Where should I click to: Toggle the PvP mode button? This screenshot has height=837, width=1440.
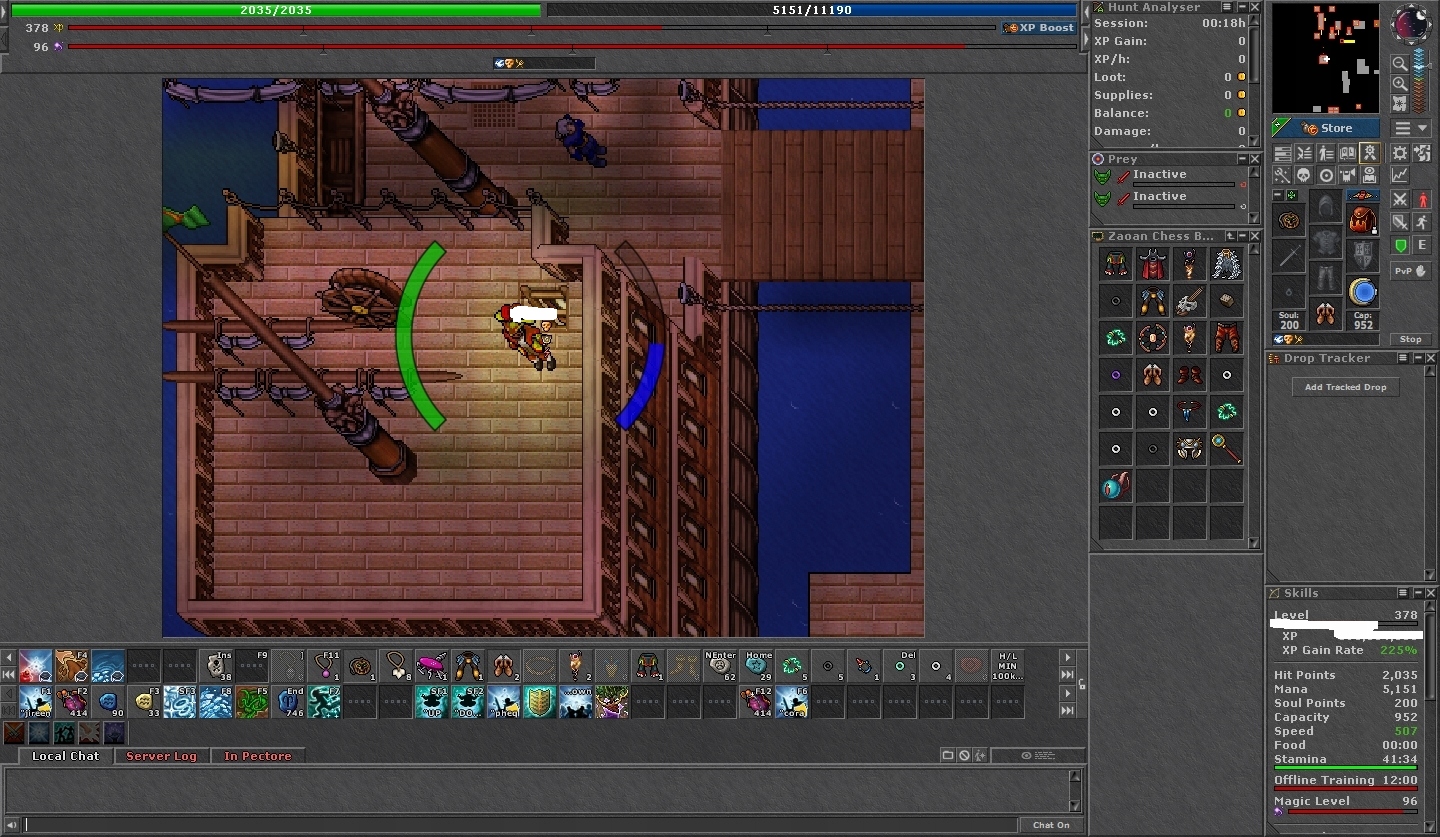point(1410,271)
